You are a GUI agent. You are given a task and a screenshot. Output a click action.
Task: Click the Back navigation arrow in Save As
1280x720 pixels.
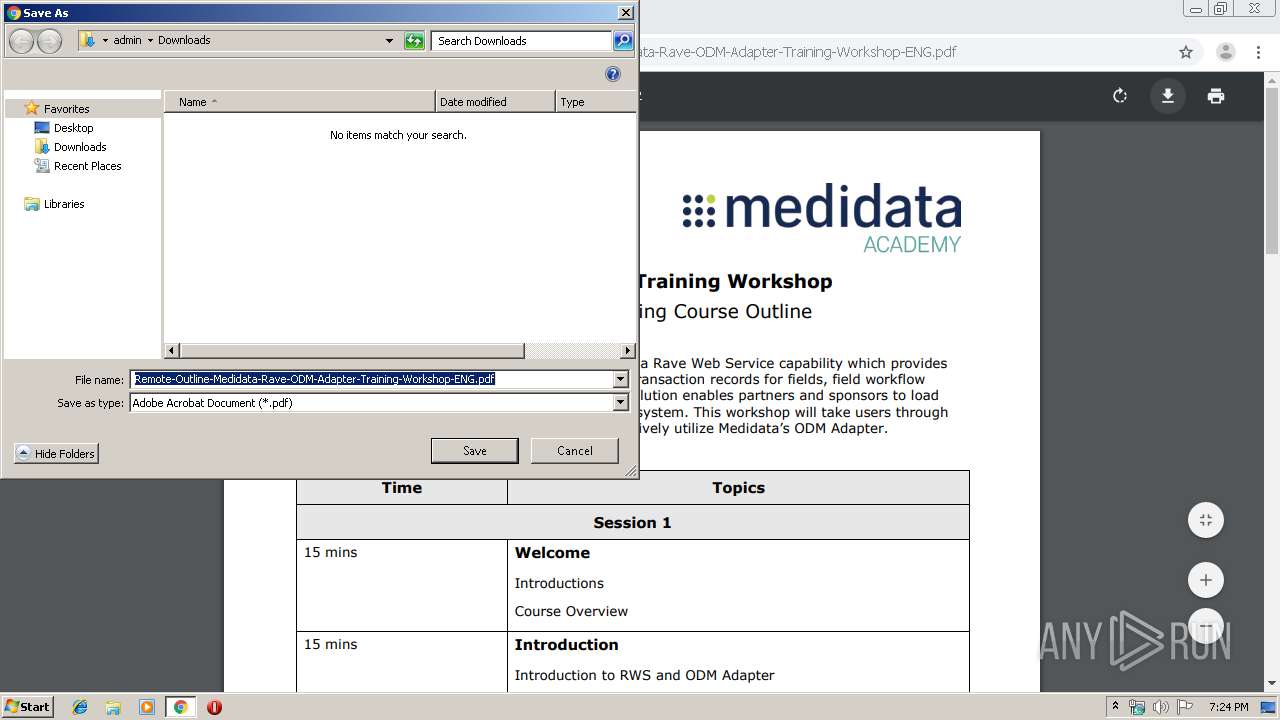click(x=21, y=41)
